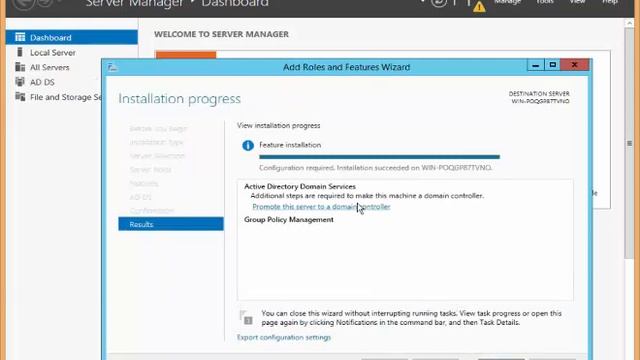Viewport: 640px width, 360px height.
Task: Select the Server Selection wizard step
Action: [x=158, y=156]
